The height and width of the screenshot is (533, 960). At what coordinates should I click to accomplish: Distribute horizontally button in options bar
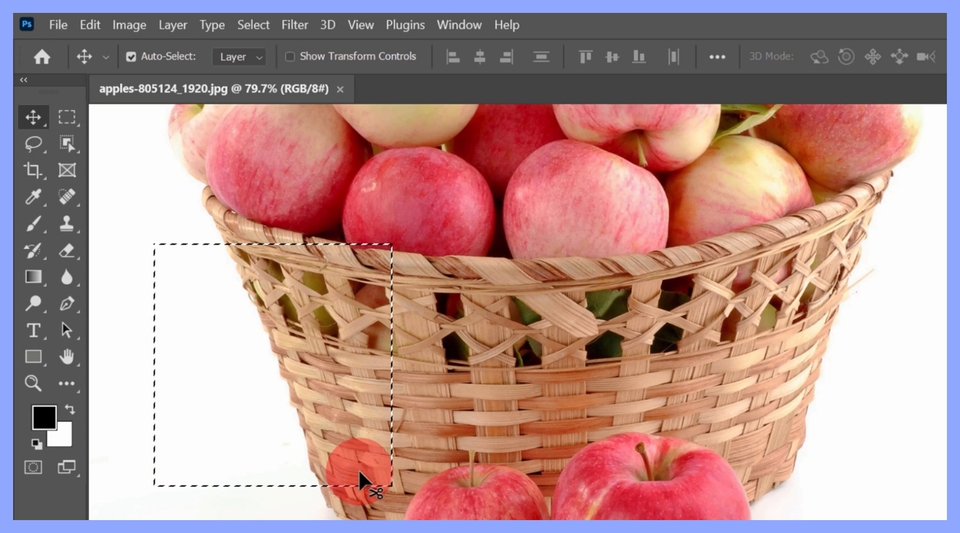click(673, 57)
